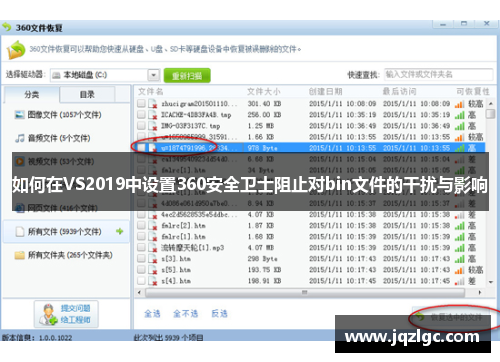Click file icon of fmlrc[2].htm row
Image resolution: width=500 pixels, height=362 pixels.
[153, 226]
